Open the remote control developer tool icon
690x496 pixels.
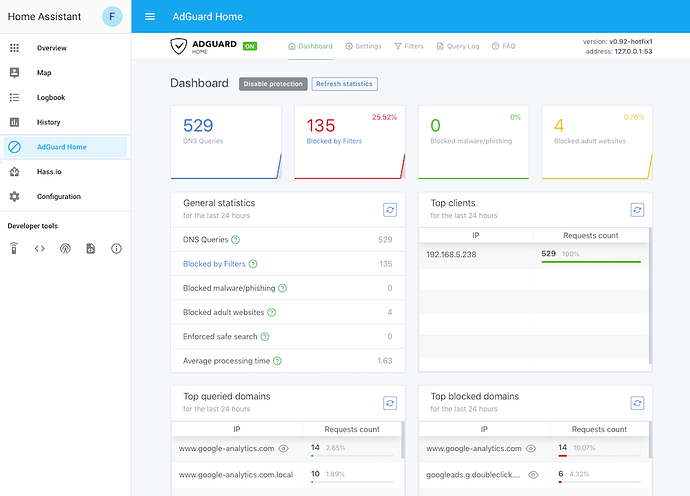click(14, 249)
